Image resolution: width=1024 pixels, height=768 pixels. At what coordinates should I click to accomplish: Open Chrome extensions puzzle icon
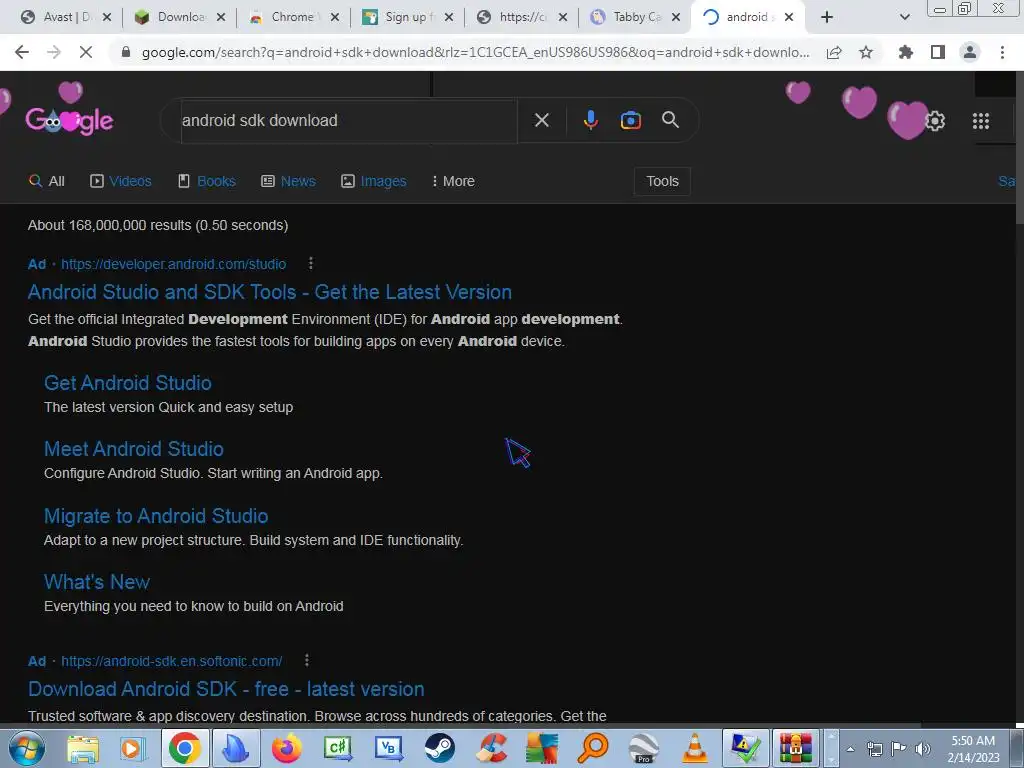(x=905, y=52)
